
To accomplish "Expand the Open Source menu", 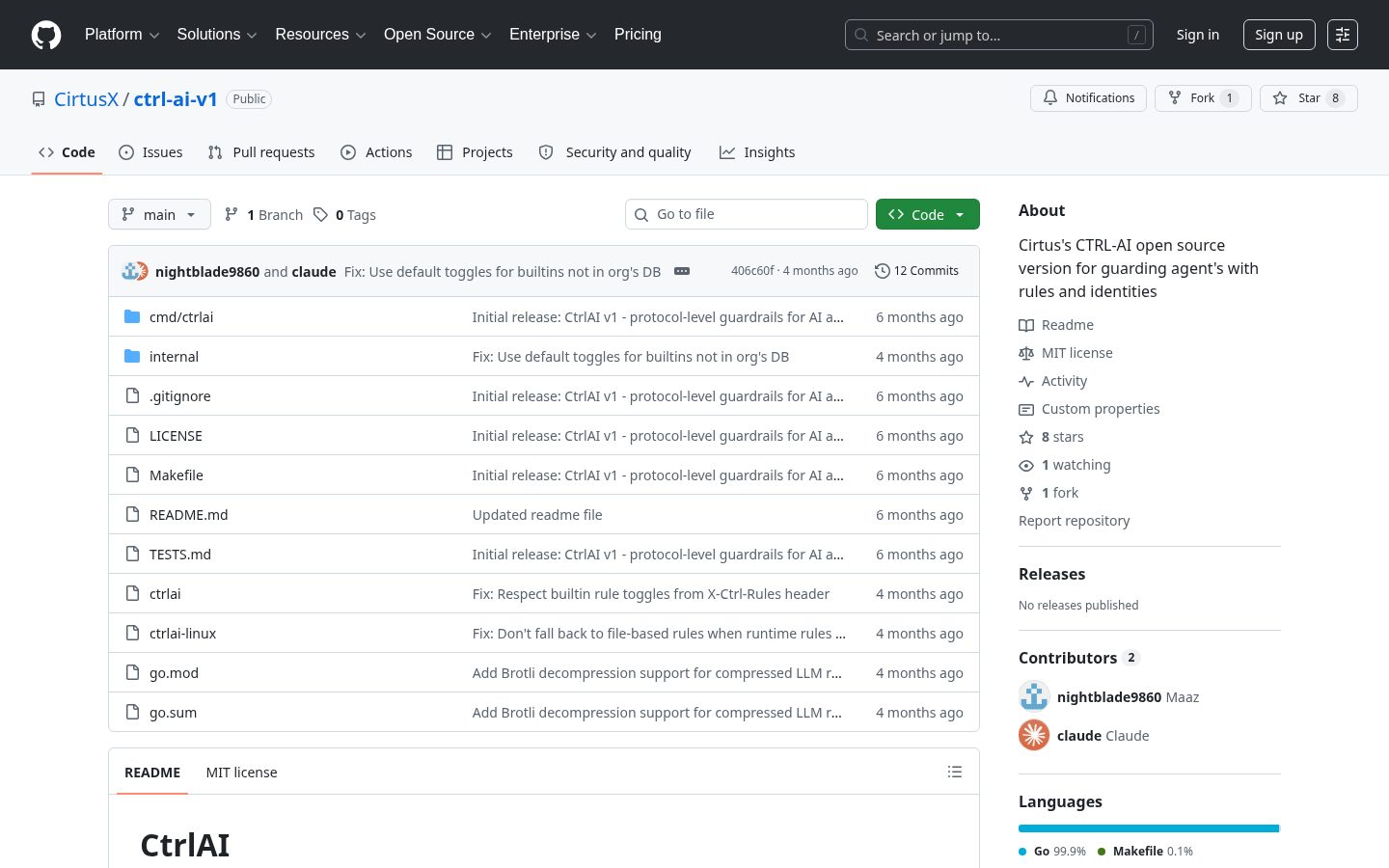I will pos(438,35).
